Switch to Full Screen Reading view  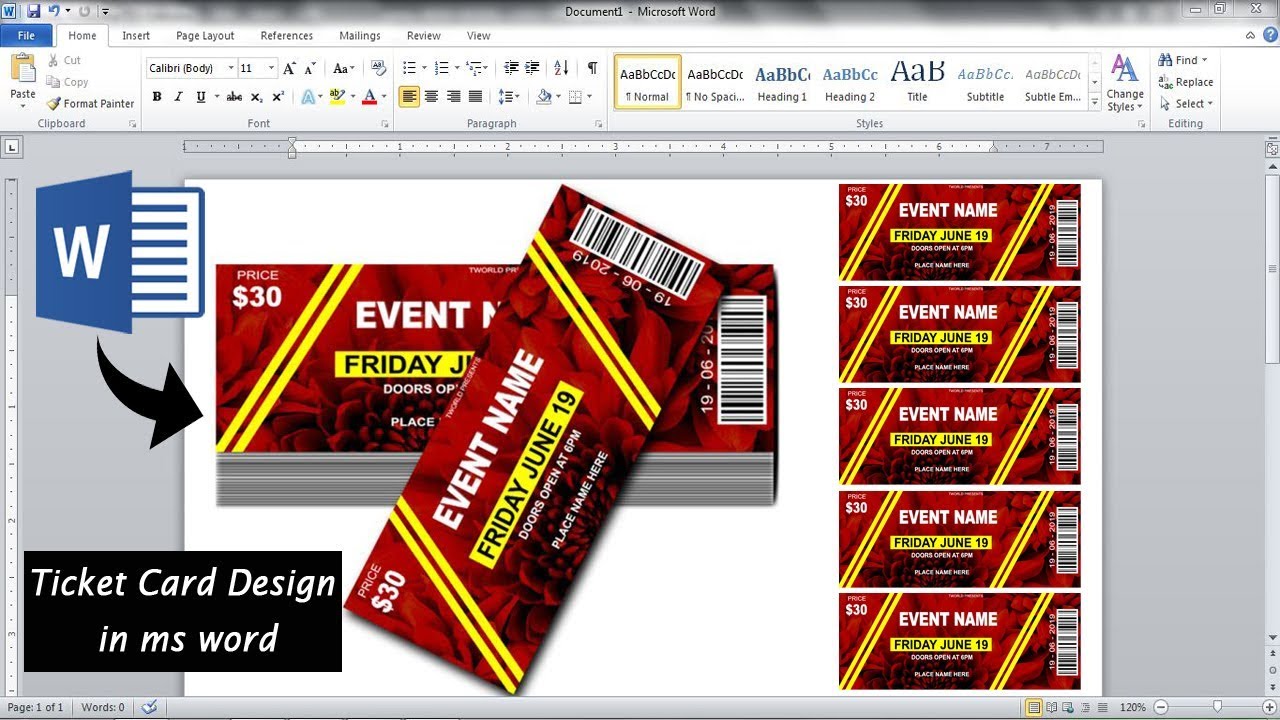[1051, 707]
